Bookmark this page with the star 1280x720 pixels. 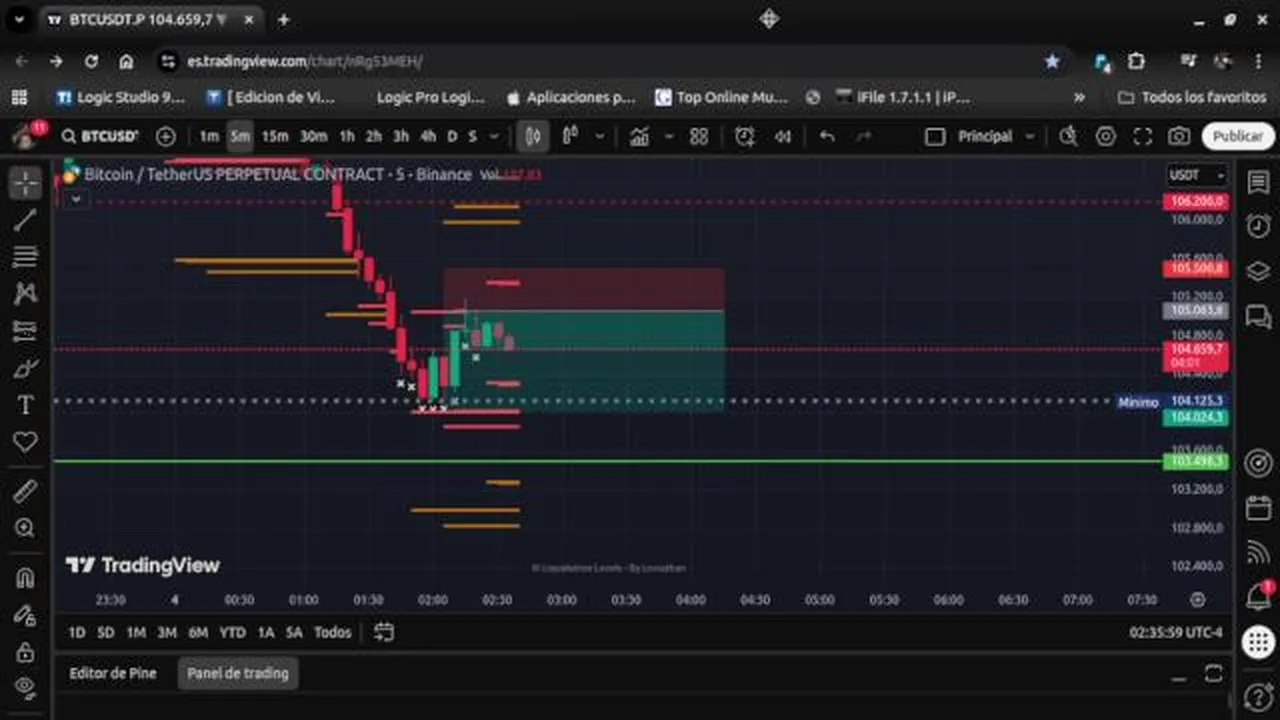(1052, 61)
